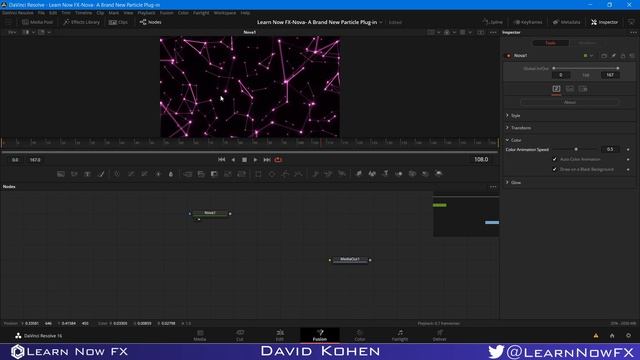Click the Color Animation Speed value field
This screenshot has width=640, height=360.
click(x=610, y=149)
